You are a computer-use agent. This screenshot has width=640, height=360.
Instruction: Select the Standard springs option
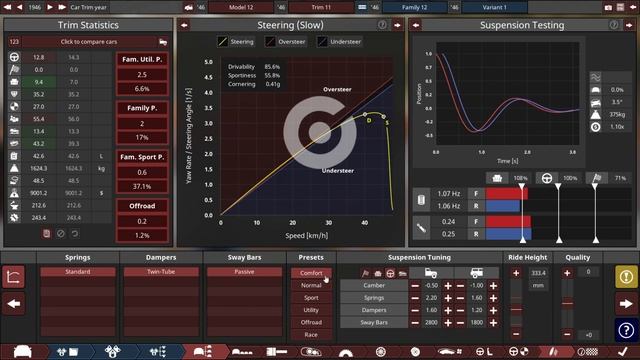tap(78, 272)
